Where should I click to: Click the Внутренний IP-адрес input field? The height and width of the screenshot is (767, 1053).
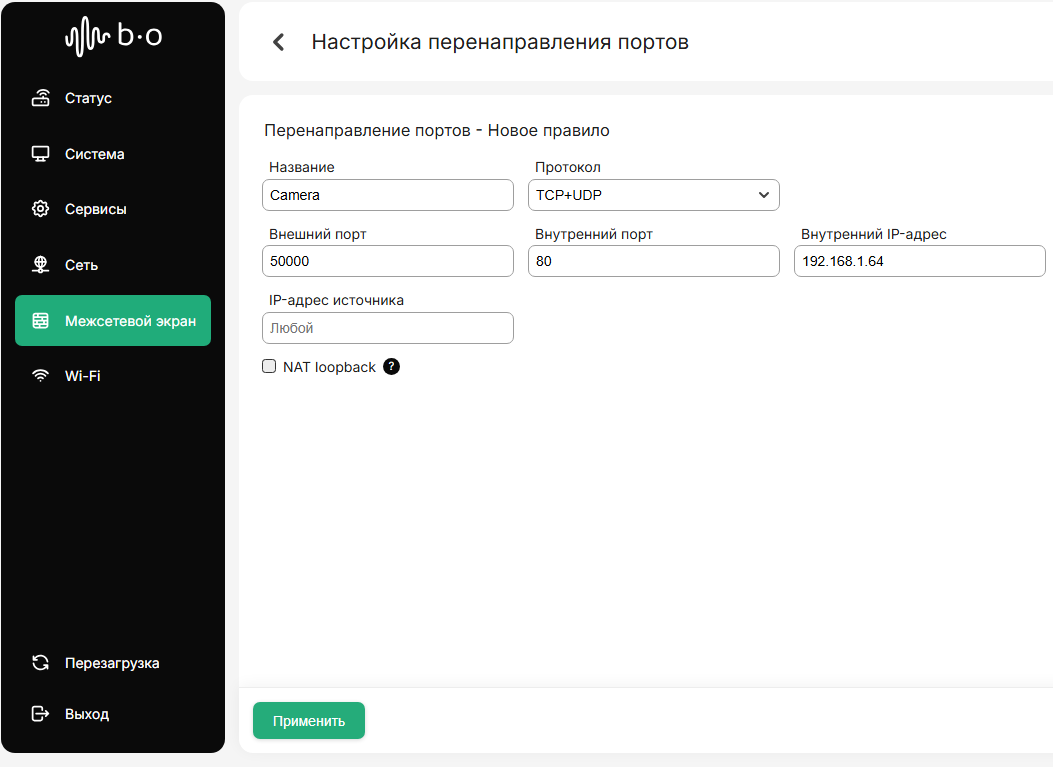click(919, 261)
